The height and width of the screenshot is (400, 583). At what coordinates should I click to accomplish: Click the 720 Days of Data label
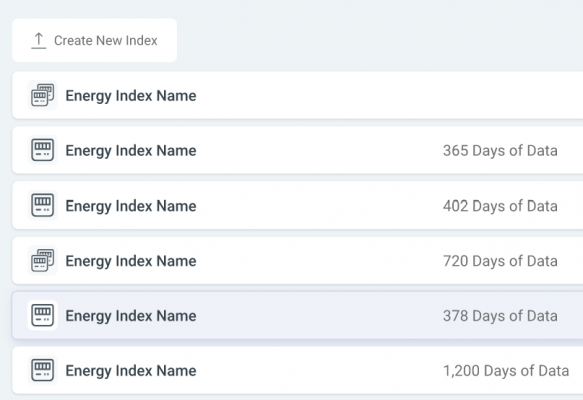click(x=500, y=261)
